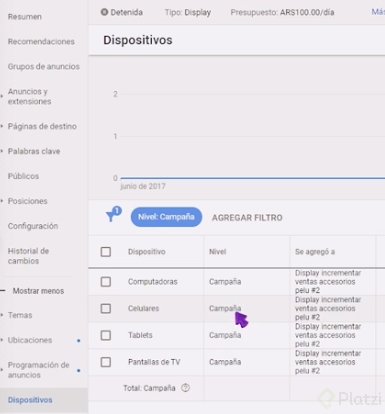Open Páginas de destino

pos(42,126)
